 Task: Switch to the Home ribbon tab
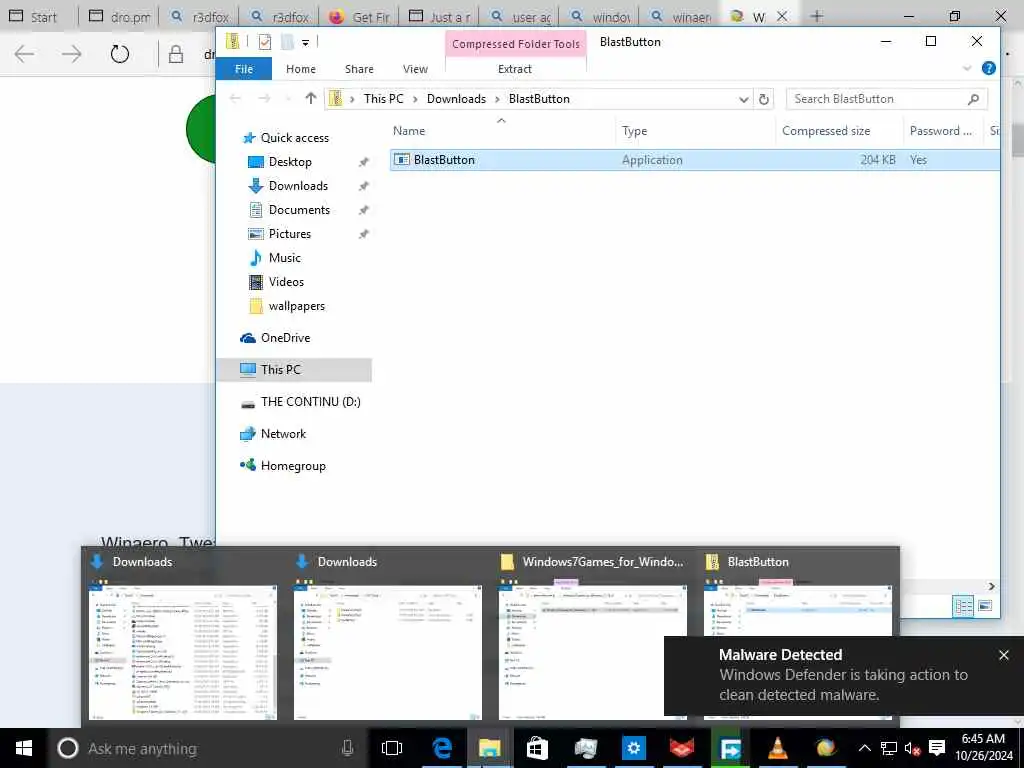(301, 69)
